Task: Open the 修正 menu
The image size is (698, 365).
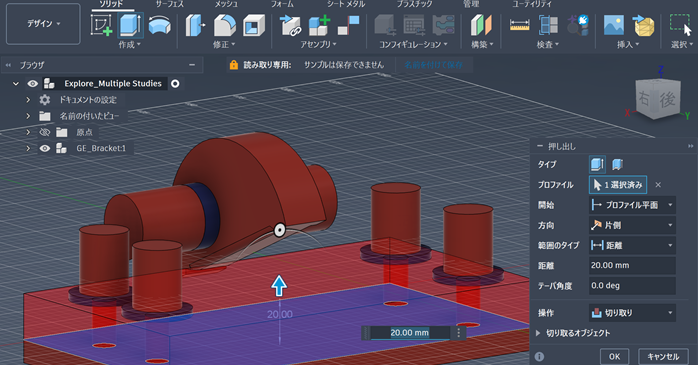Action: pos(224,45)
